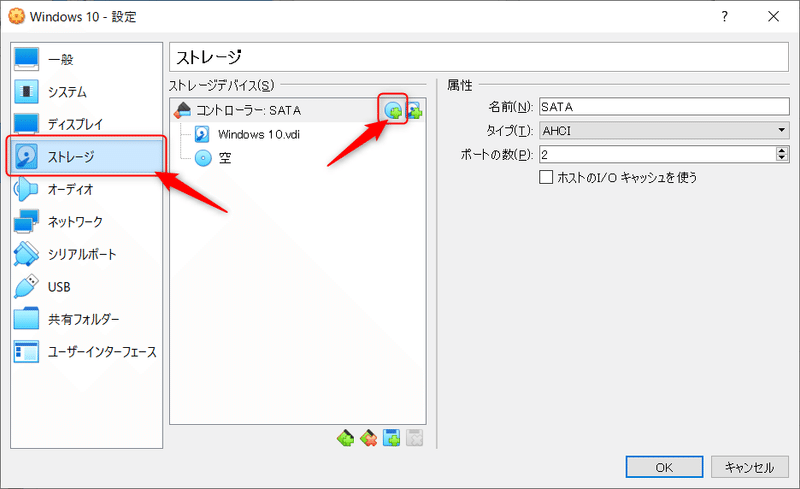Decrease port count with the down stepper arrow
This screenshot has height=489, width=800.
pos(782,158)
